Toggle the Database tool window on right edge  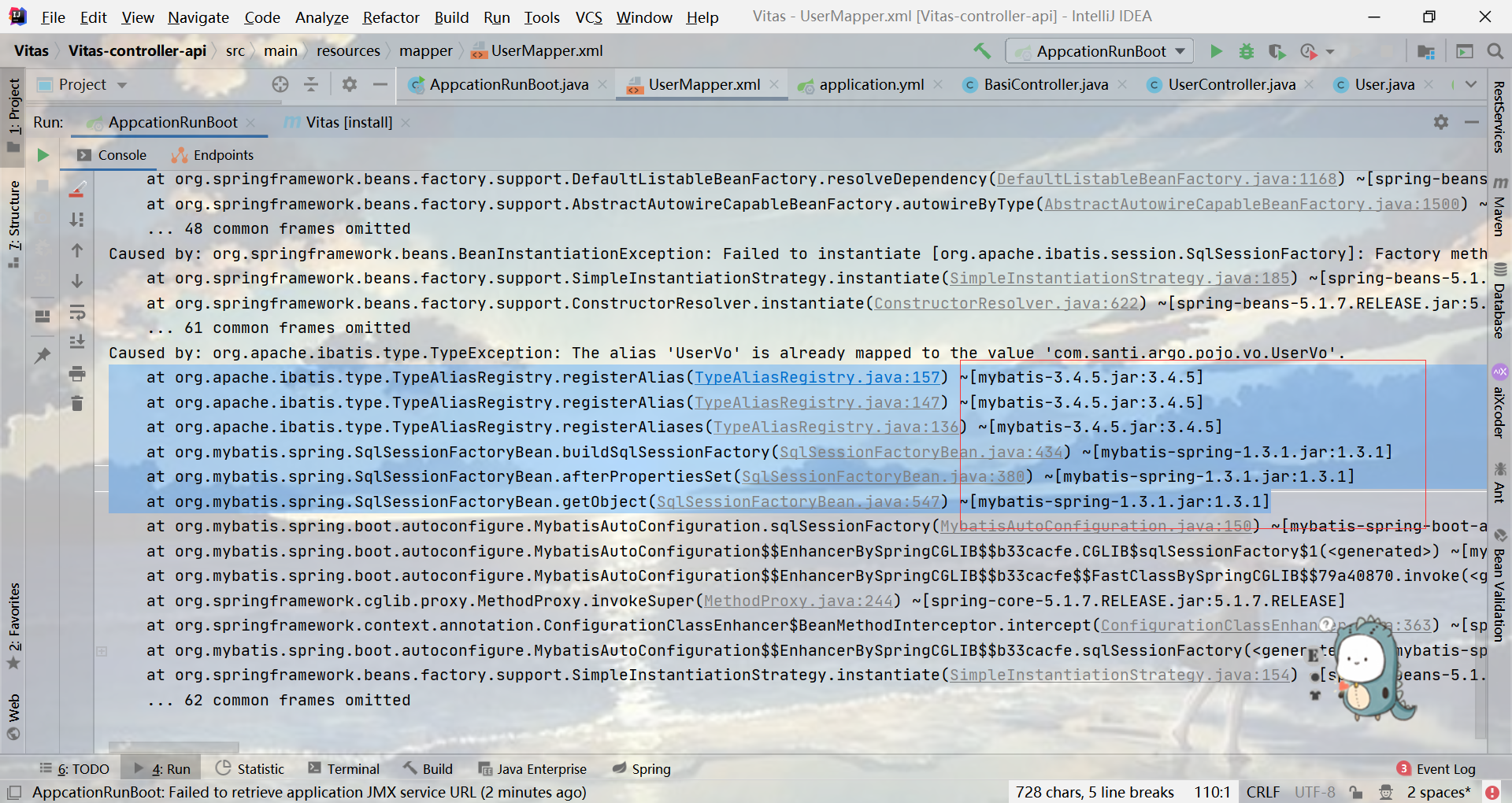1499,300
